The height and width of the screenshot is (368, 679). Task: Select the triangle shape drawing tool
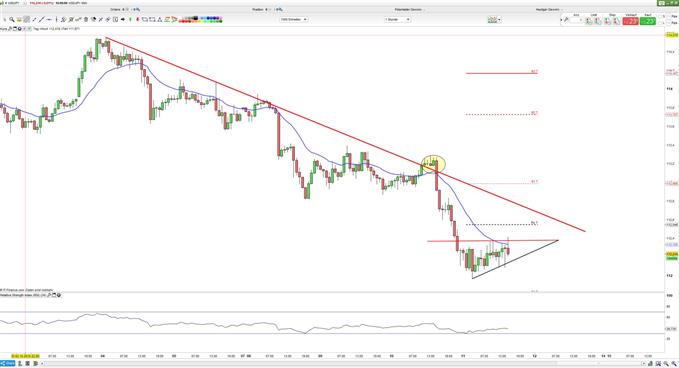click(x=159, y=19)
